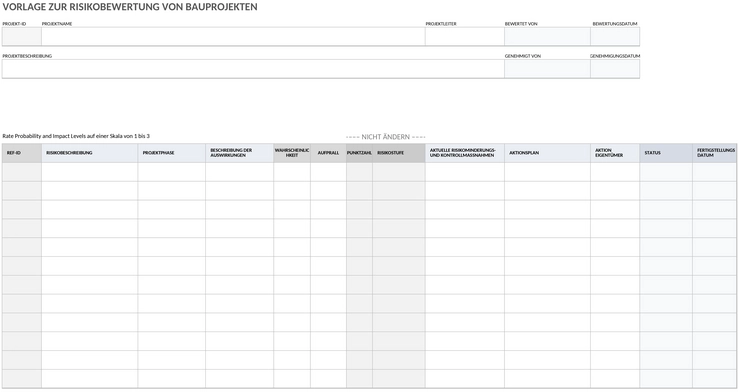
Task: Click the first row cell under STATUS
Action: click(x=666, y=172)
